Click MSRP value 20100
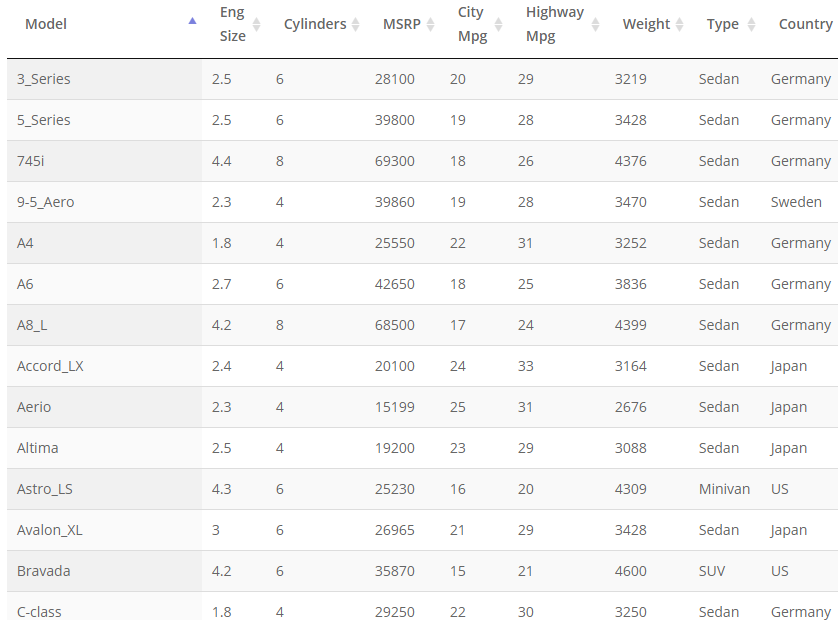Screen dimensions: 838x620 (x=394, y=366)
